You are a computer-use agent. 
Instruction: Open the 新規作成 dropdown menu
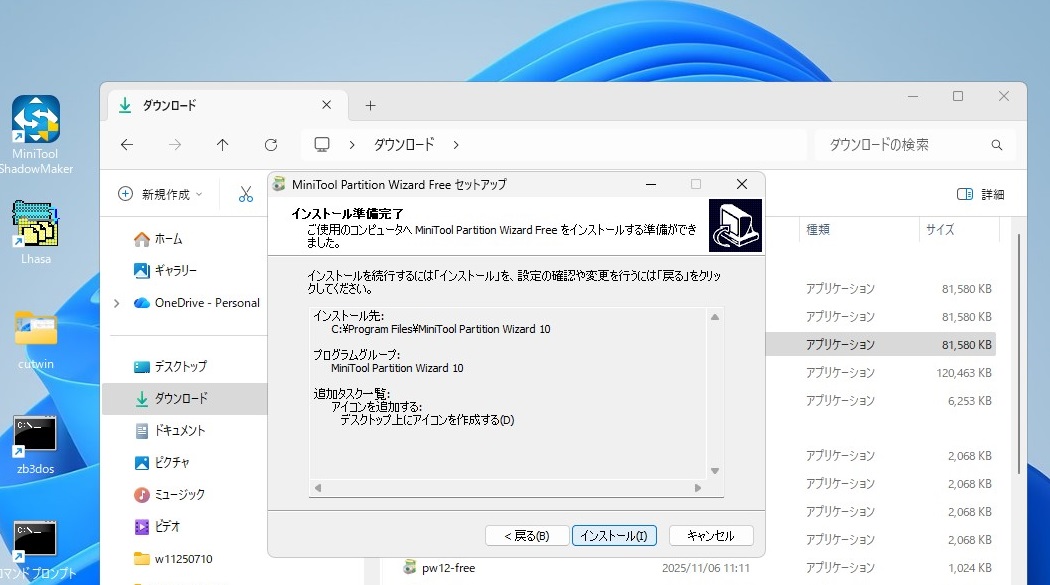tap(160, 194)
